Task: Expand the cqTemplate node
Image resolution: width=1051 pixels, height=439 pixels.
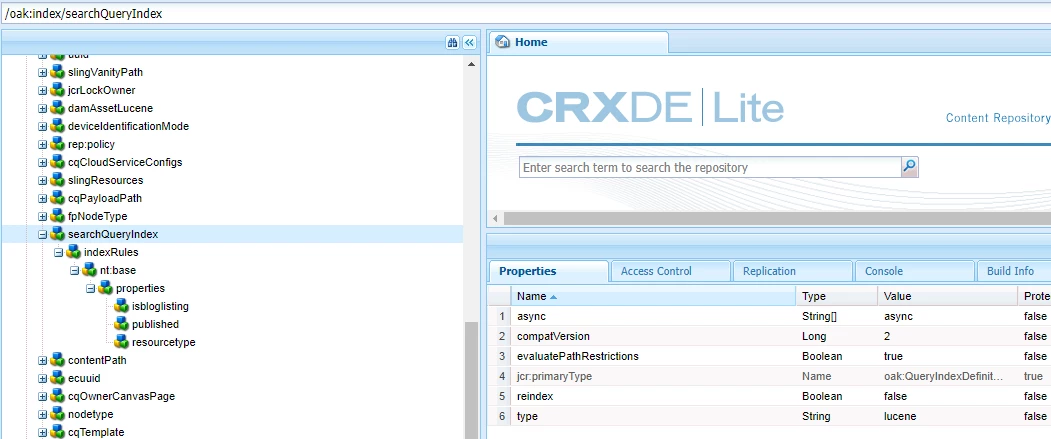Action: (42, 432)
